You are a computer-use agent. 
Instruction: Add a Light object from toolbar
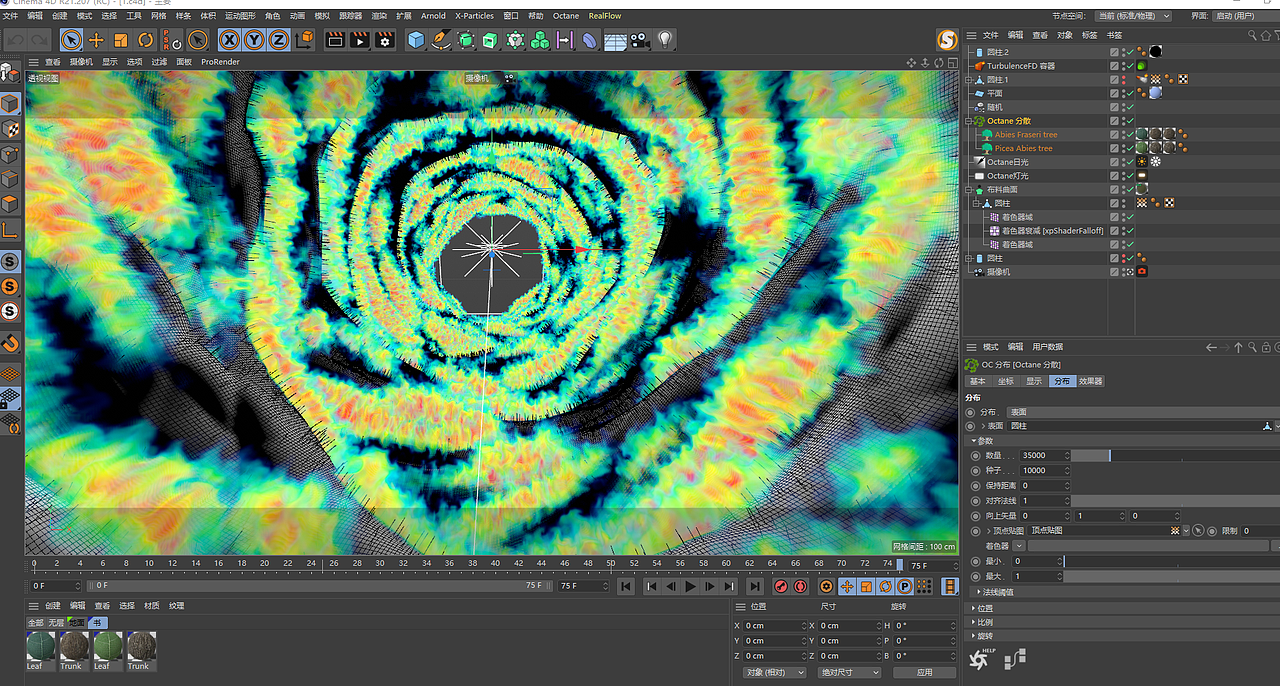coord(665,40)
